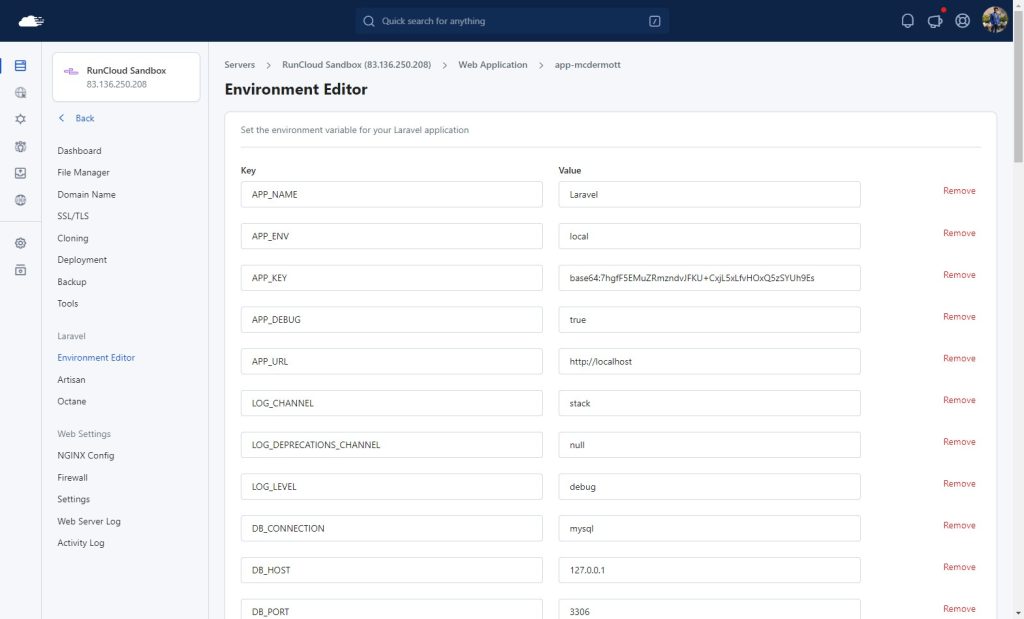Click the slash shortcut icon in search bar
The height and width of the screenshot is (619, 1024).
tap(654, 21)
